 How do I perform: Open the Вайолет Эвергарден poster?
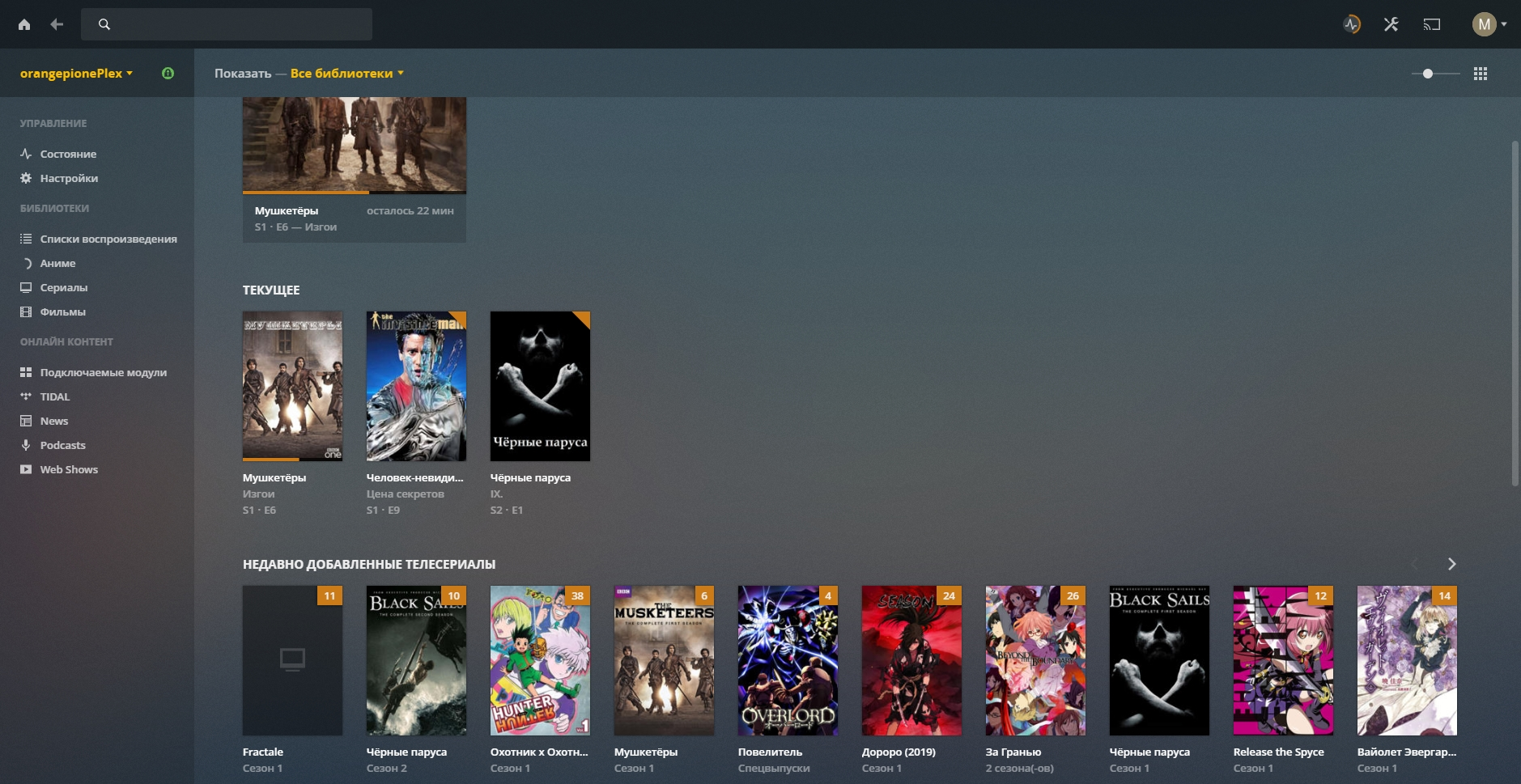click(x=1407, y=660)
